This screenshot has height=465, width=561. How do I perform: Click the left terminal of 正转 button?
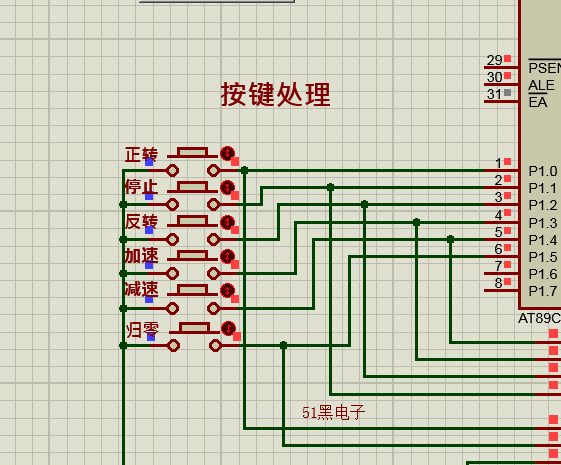(x=172, y=171)
